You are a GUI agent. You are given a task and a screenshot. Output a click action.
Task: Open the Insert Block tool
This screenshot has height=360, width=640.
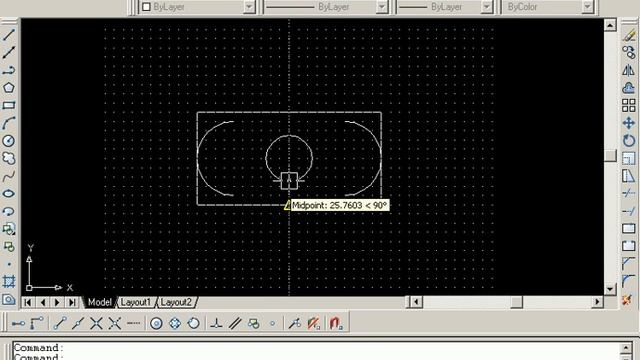(x=9, y=229)
